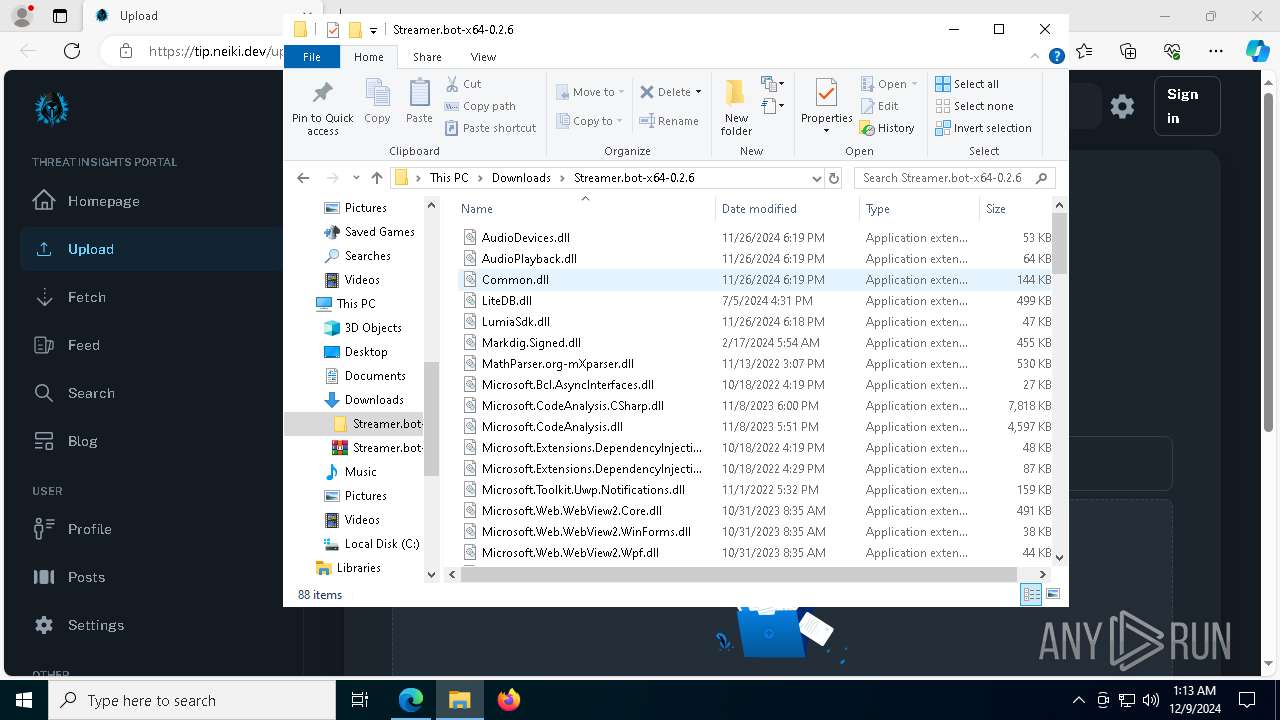This screenshot has height=720, width=1280.
Task: Open recent locations dropdown arrow
Action: click(356, 178)
